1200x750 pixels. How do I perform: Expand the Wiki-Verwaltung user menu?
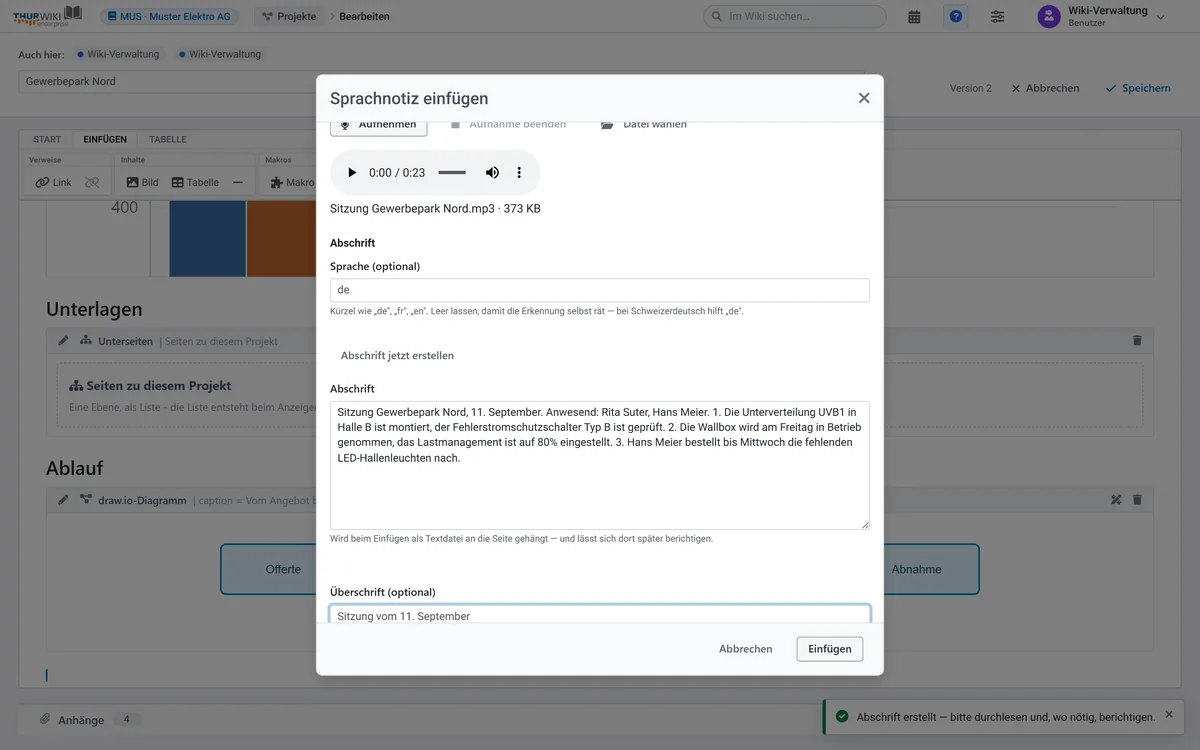click(x=1160, y=17)
